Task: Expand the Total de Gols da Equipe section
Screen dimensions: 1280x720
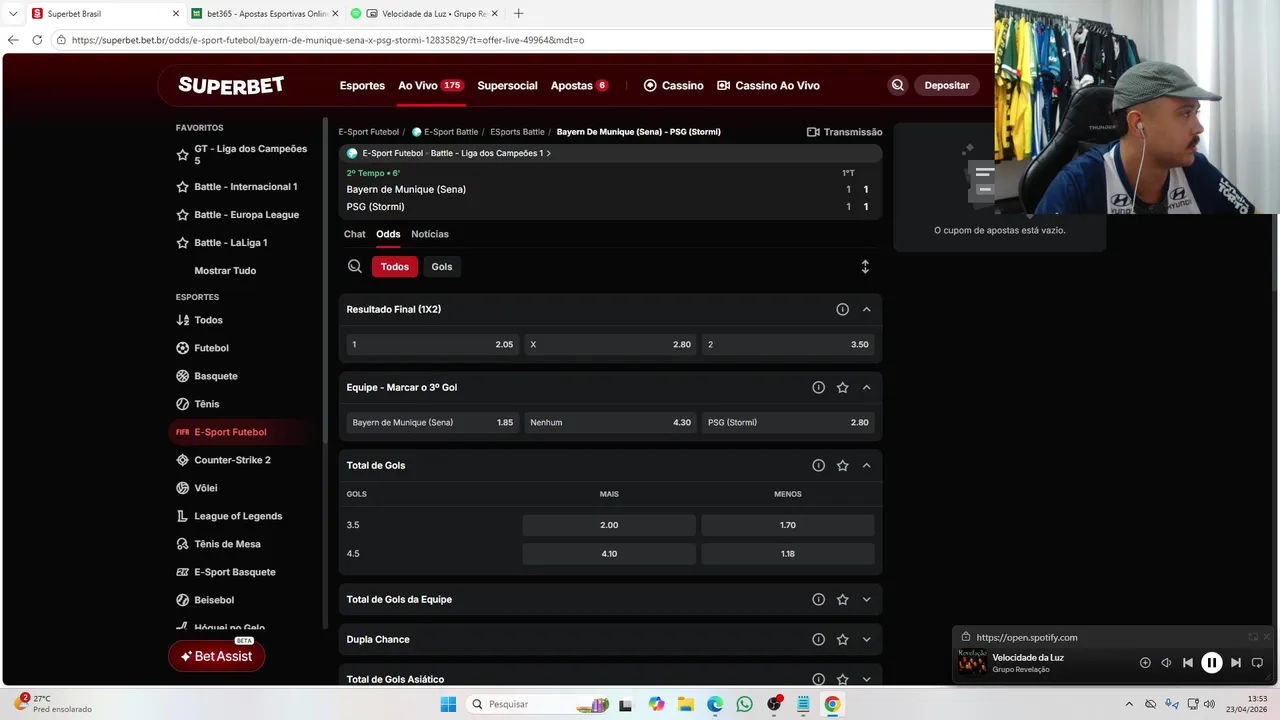Action: tap(867, 599)
